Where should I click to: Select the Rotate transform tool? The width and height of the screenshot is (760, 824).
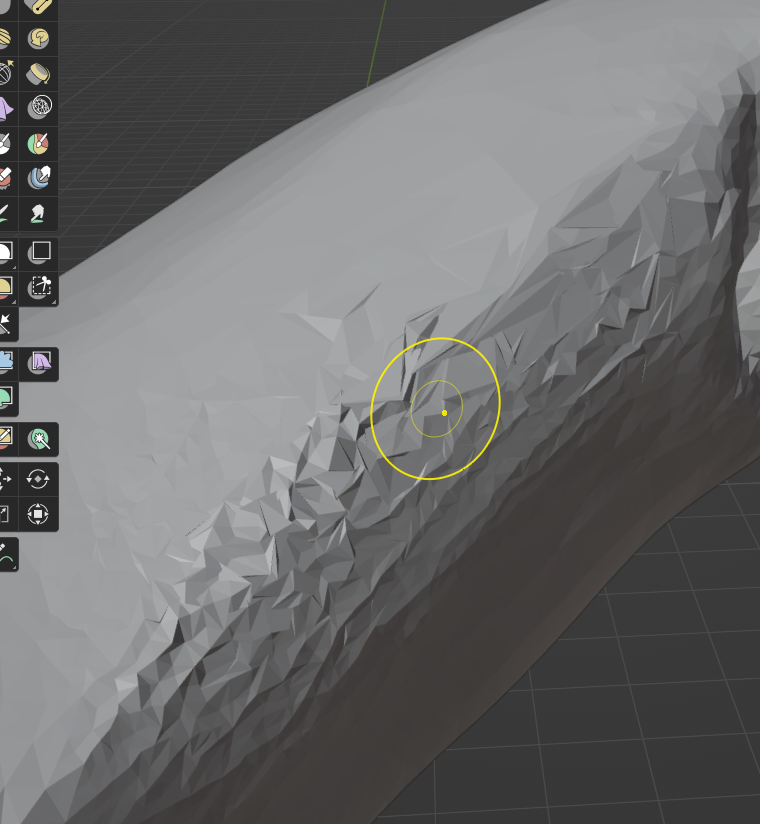tap(38, 479)
